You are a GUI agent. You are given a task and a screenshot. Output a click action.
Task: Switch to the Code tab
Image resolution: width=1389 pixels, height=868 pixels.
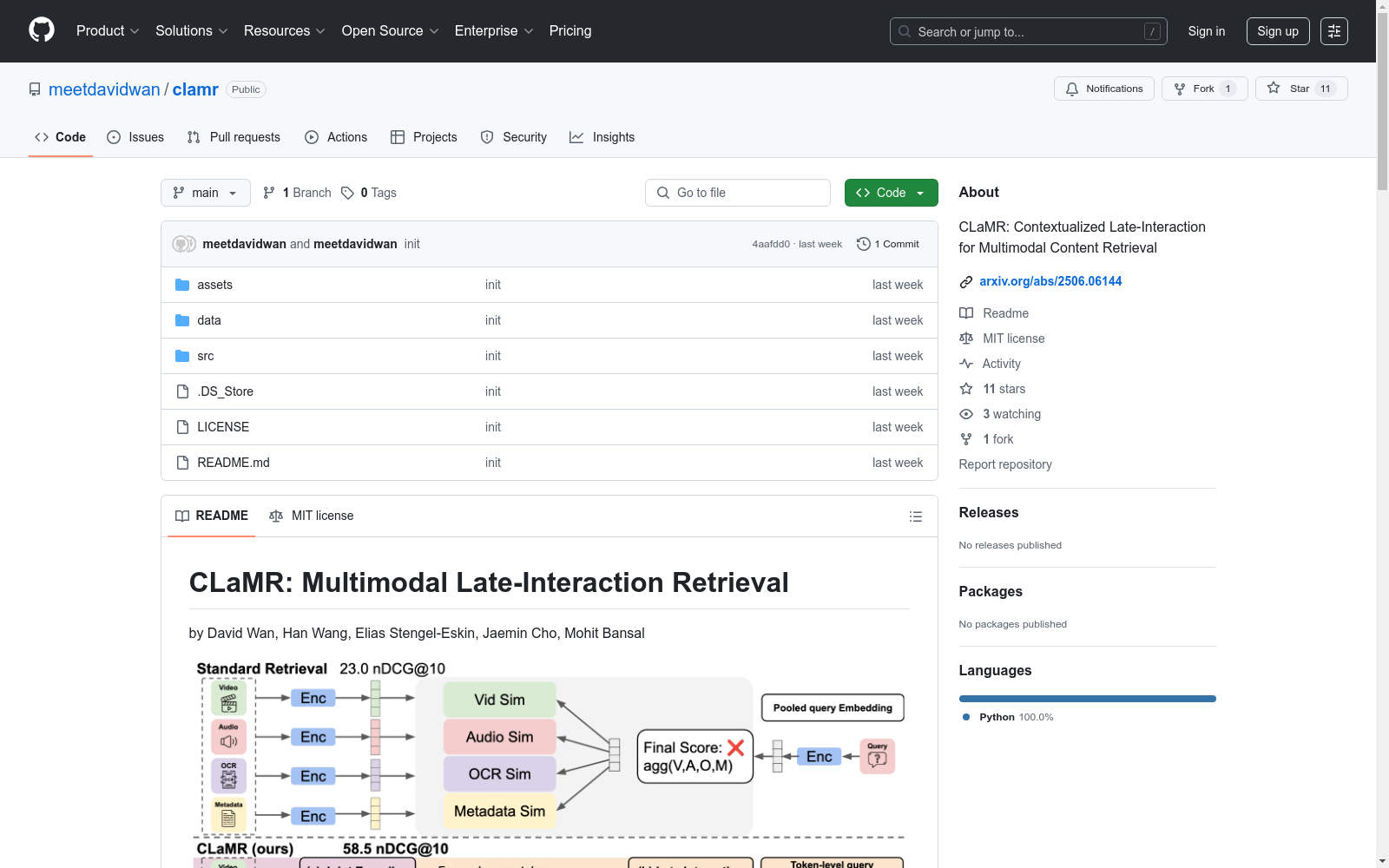(61, 137)
